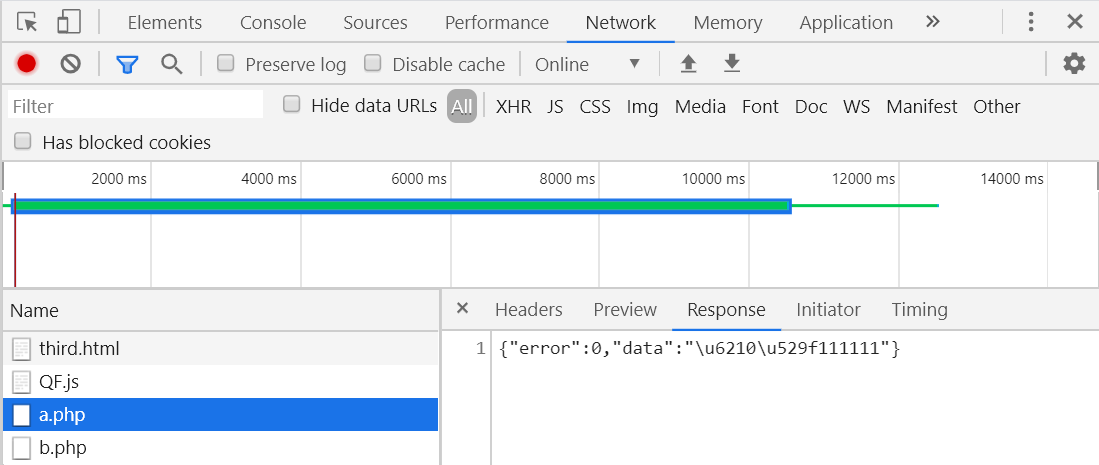Toggle the device toolbar icon
The height and width of the screenshot is (465, 1099).
pos(69,22)
